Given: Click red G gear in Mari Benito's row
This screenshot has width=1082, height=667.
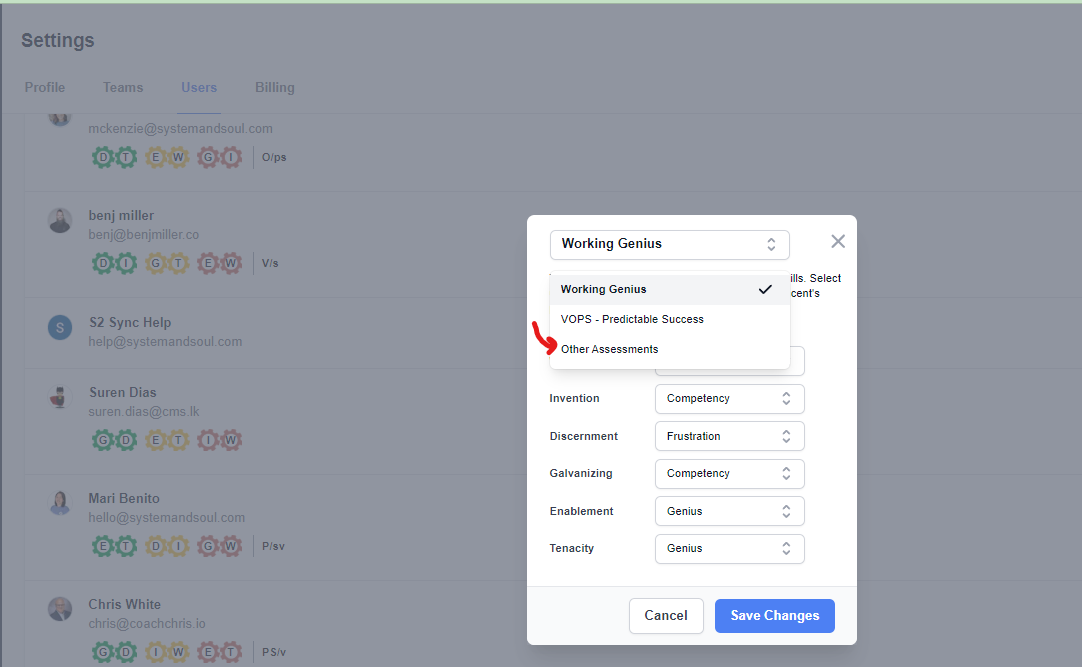Looking at the screenshot, I should [x=208, y=546].
